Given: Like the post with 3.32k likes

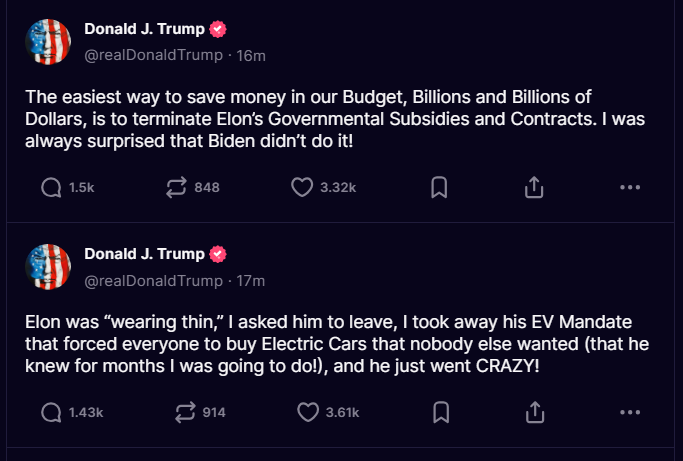Looking at the screenshot, I should pyautogui.click(x=302, y=187).
